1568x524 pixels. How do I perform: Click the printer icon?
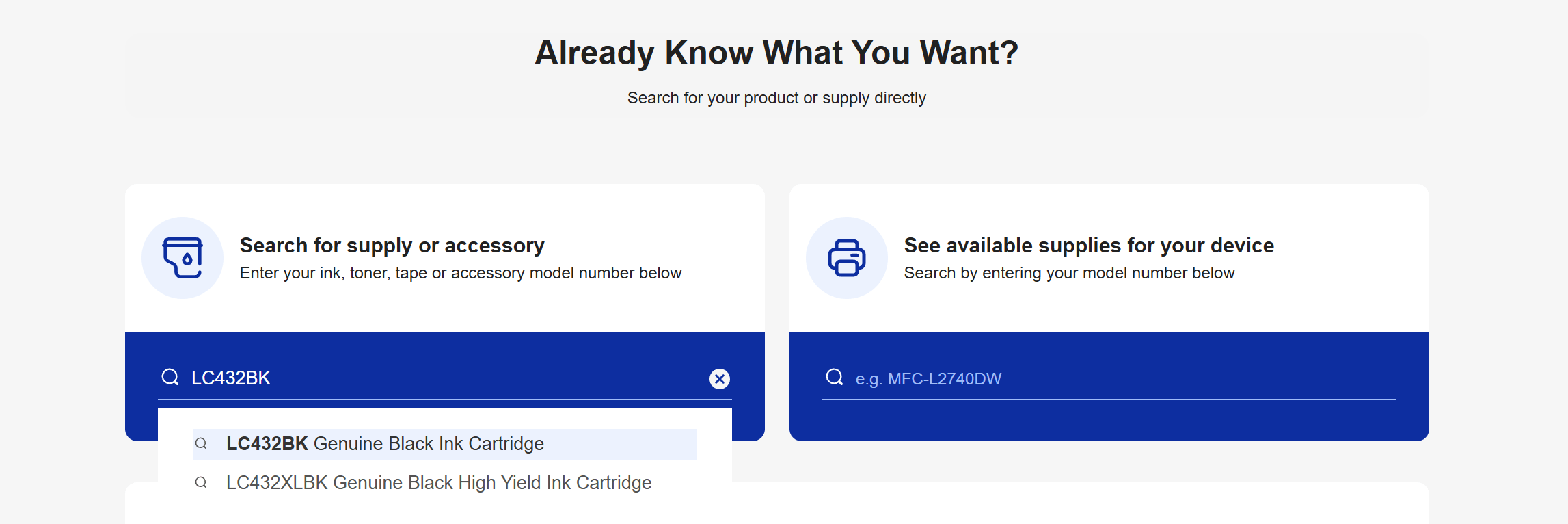(846, 258)
